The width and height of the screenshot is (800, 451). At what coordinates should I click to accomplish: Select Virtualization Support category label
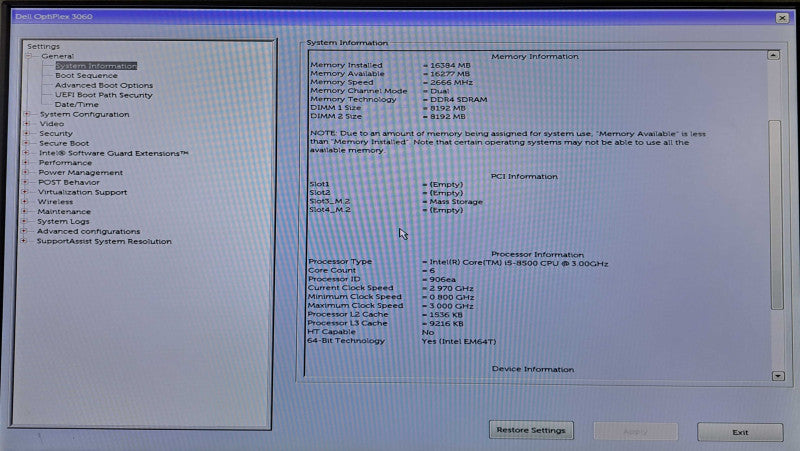[82, 192]
